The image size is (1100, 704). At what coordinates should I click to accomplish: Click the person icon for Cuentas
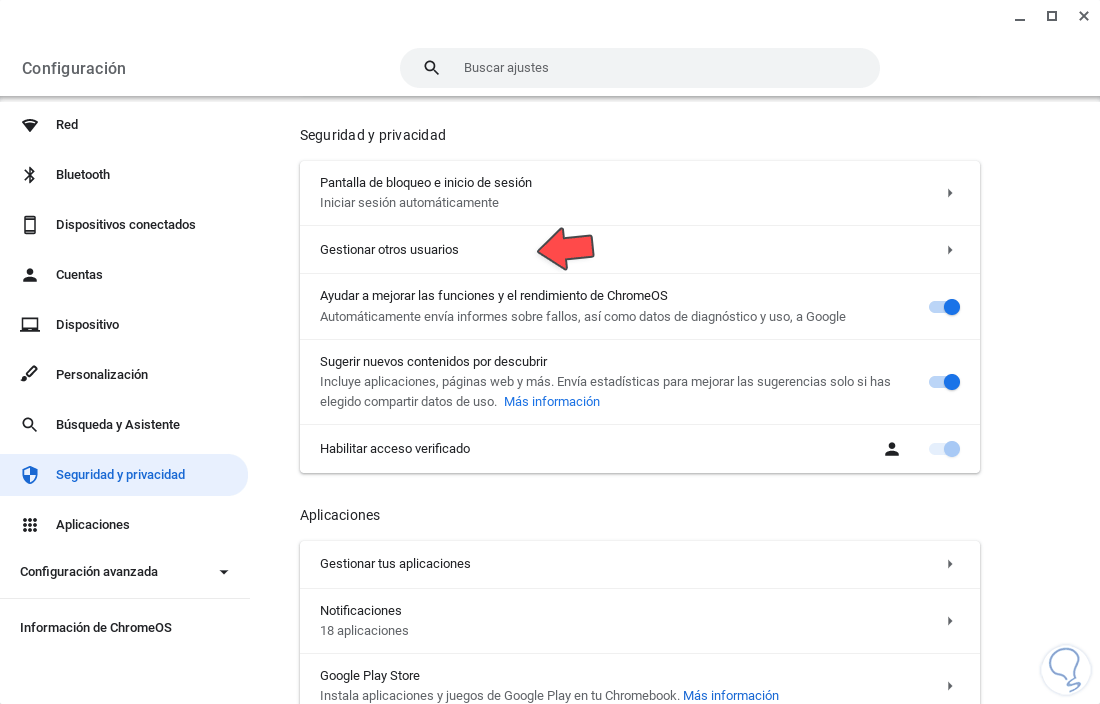click(x=30, y=275)
